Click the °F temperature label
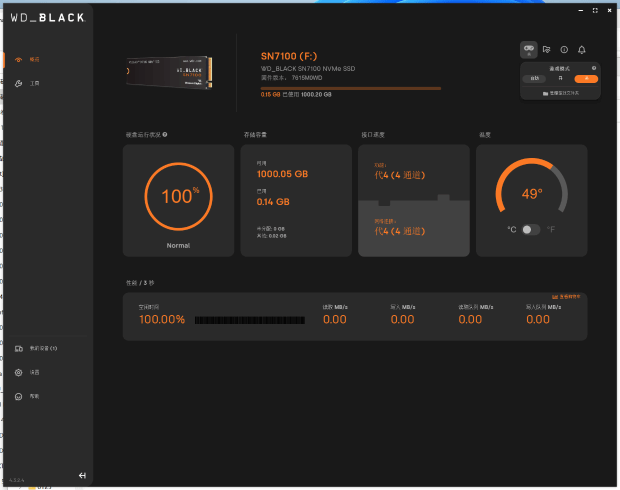 (551, 229)
